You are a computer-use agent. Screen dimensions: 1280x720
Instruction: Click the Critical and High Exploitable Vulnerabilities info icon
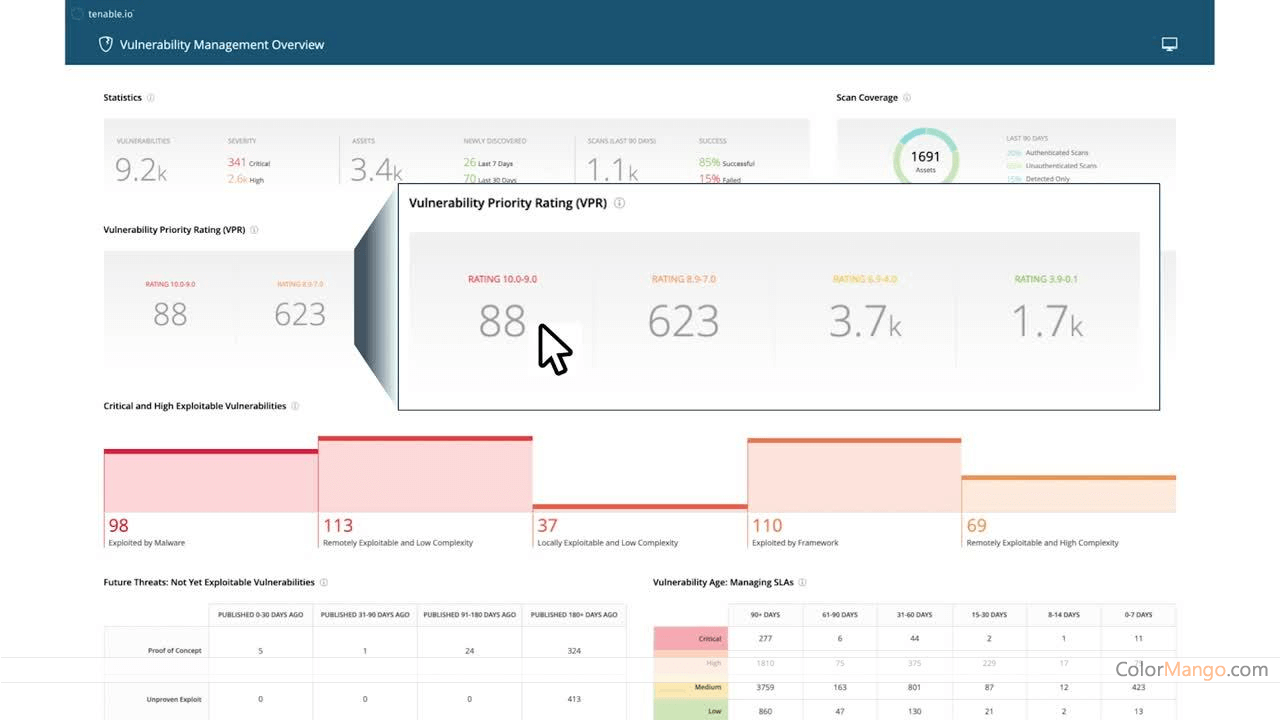pyautogui.click(x=294, y=406)
